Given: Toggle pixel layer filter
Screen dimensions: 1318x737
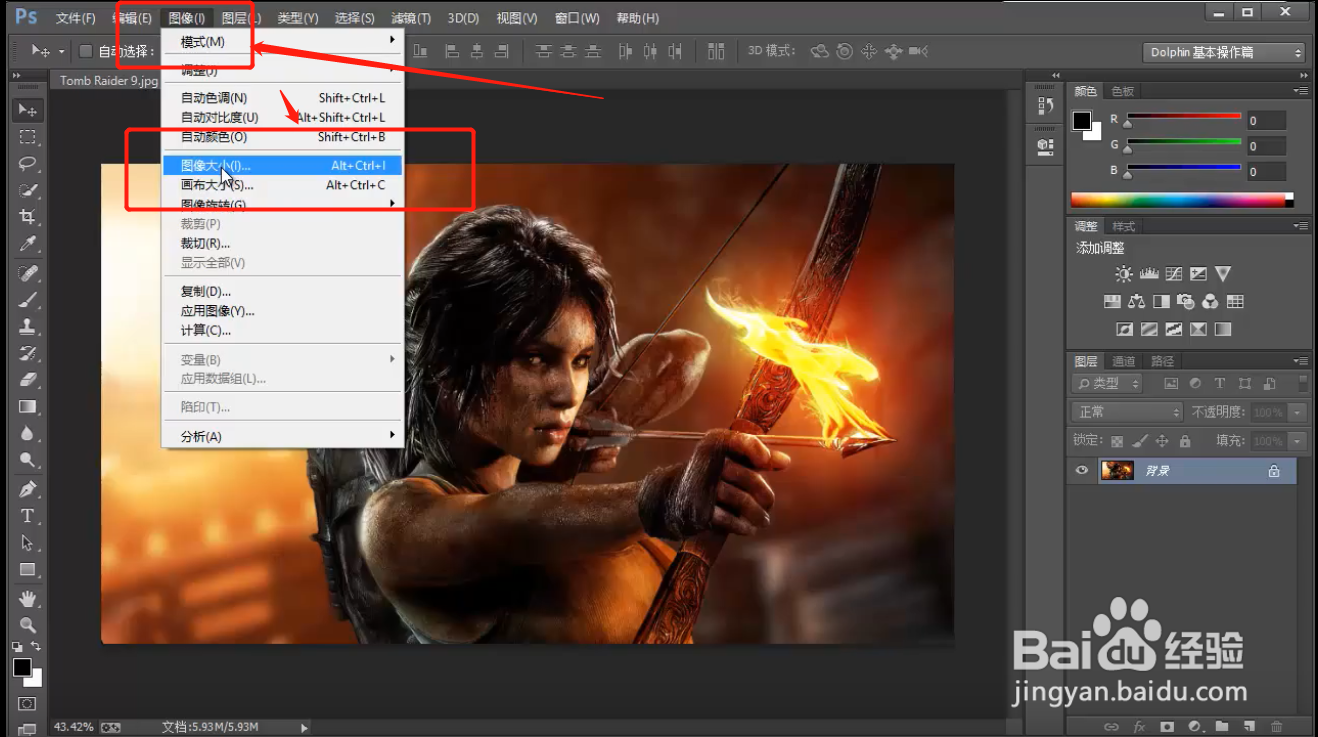Looking at the screenshot, I should pyautogui.click(x=1170, y=383).
